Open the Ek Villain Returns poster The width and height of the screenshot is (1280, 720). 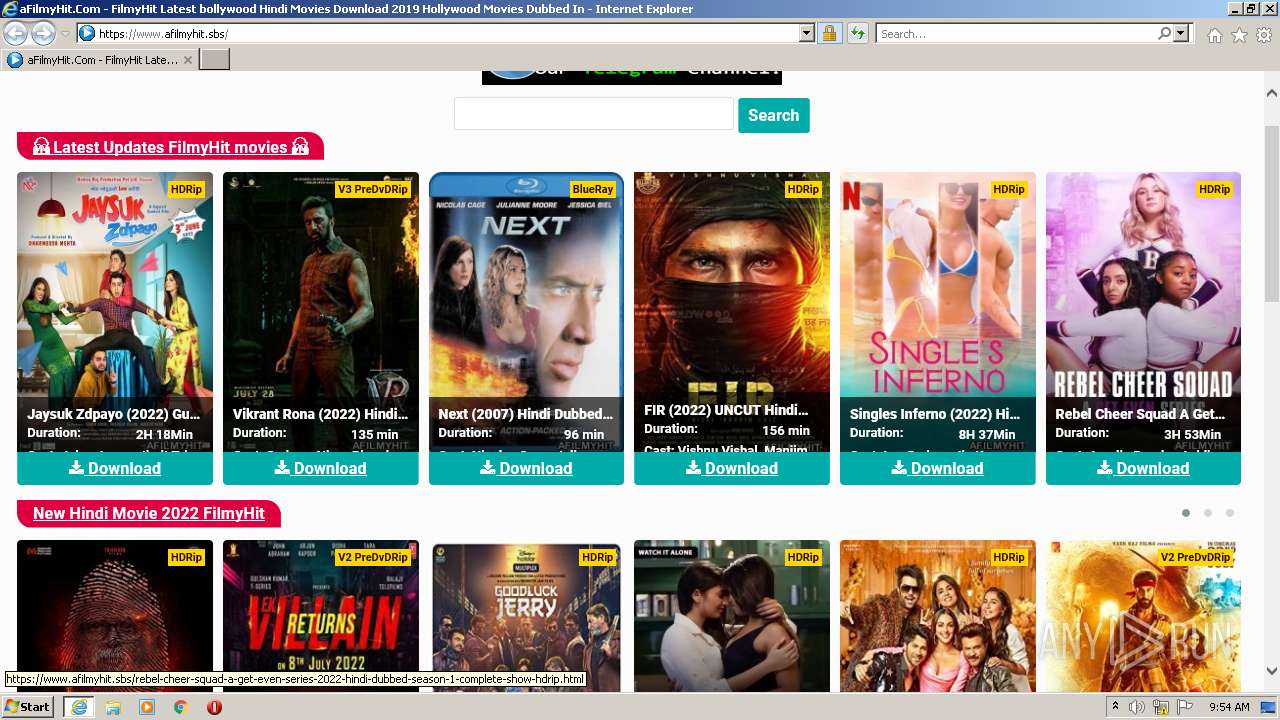point(321,615)
